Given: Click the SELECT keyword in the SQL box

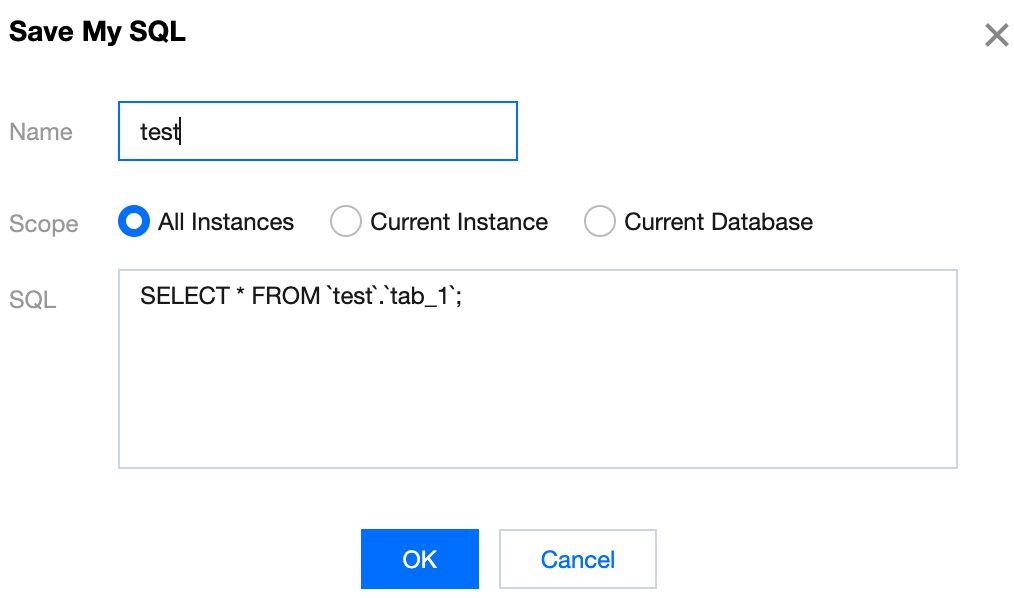Looking at the screenshot, I should click(x=185, y=297).
